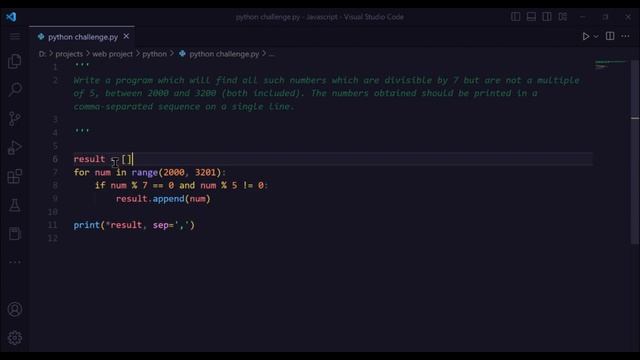The height and width of the screenshot is (360, 640).
Task: Click the projects breadcrumb segment
Action: point(69,54)
